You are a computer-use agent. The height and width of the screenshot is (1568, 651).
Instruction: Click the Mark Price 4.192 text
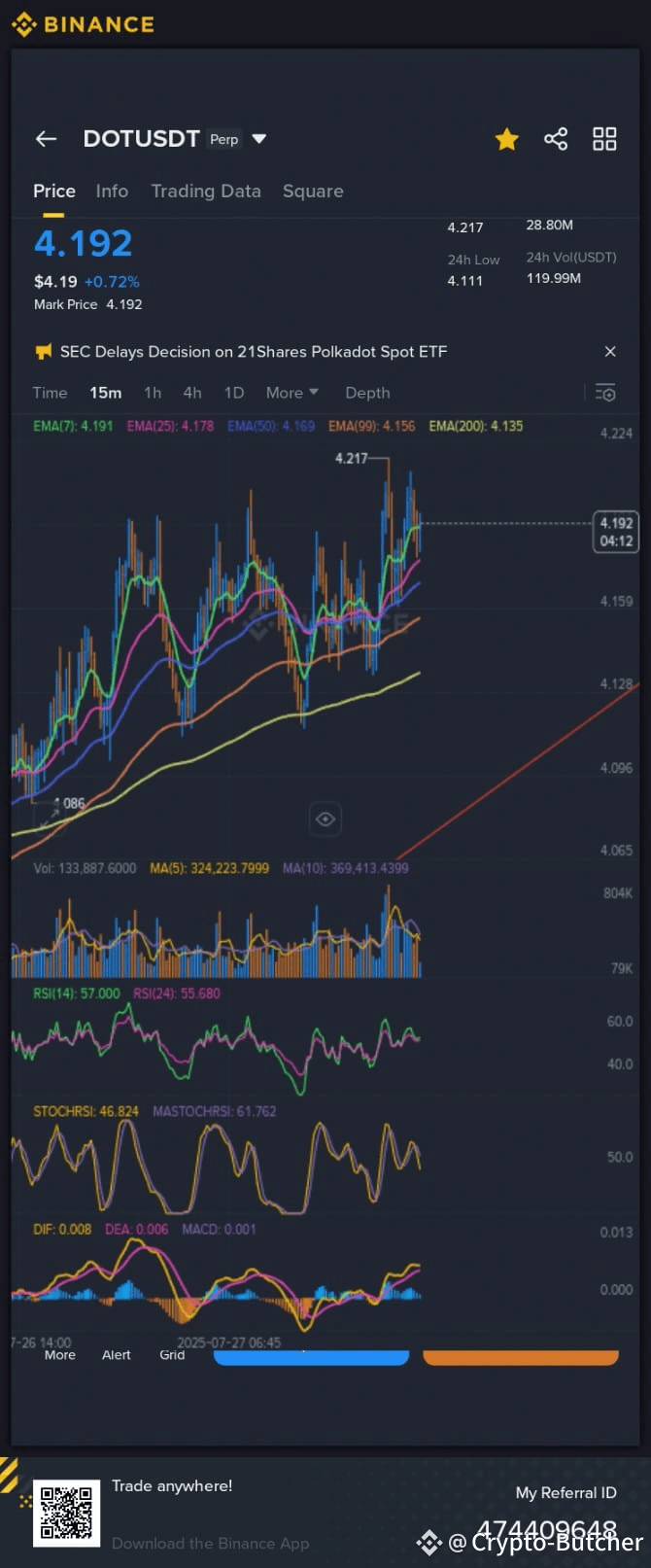click(88, 304)
